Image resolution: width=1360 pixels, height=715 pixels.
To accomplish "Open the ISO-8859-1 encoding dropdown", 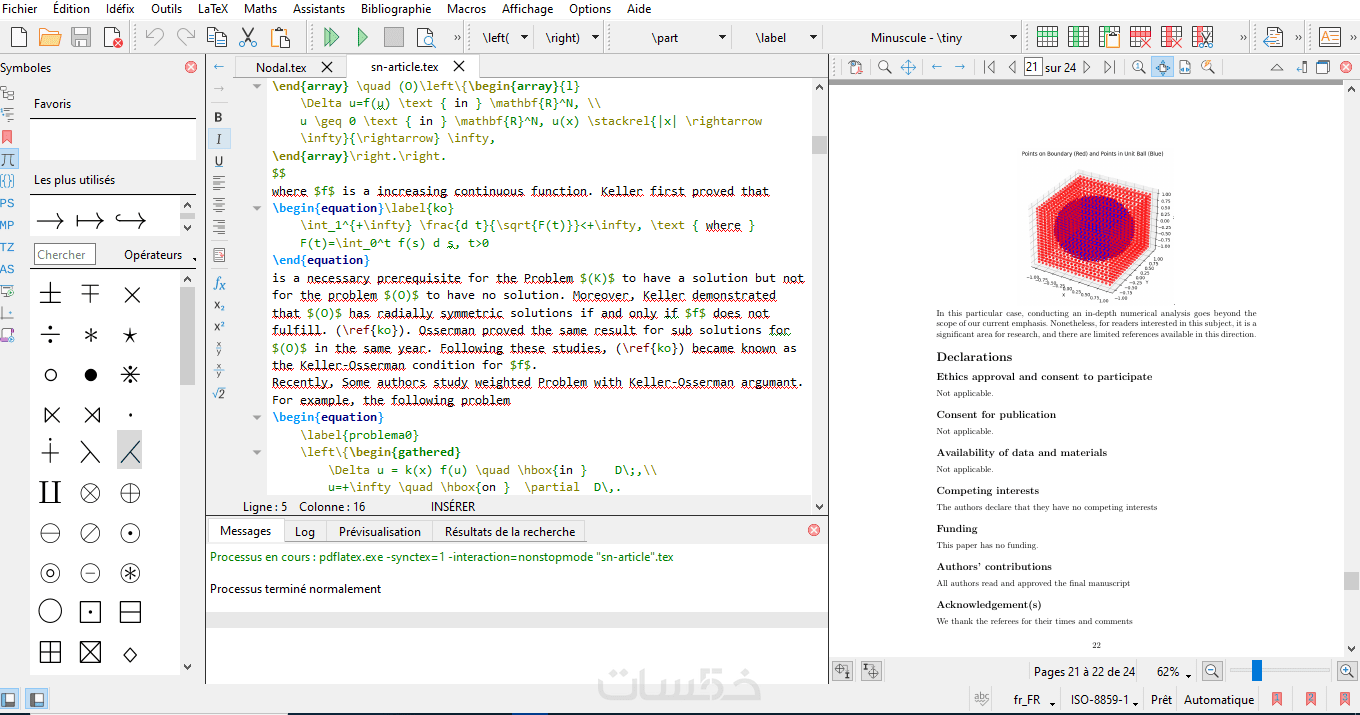I will point(1105,700).
